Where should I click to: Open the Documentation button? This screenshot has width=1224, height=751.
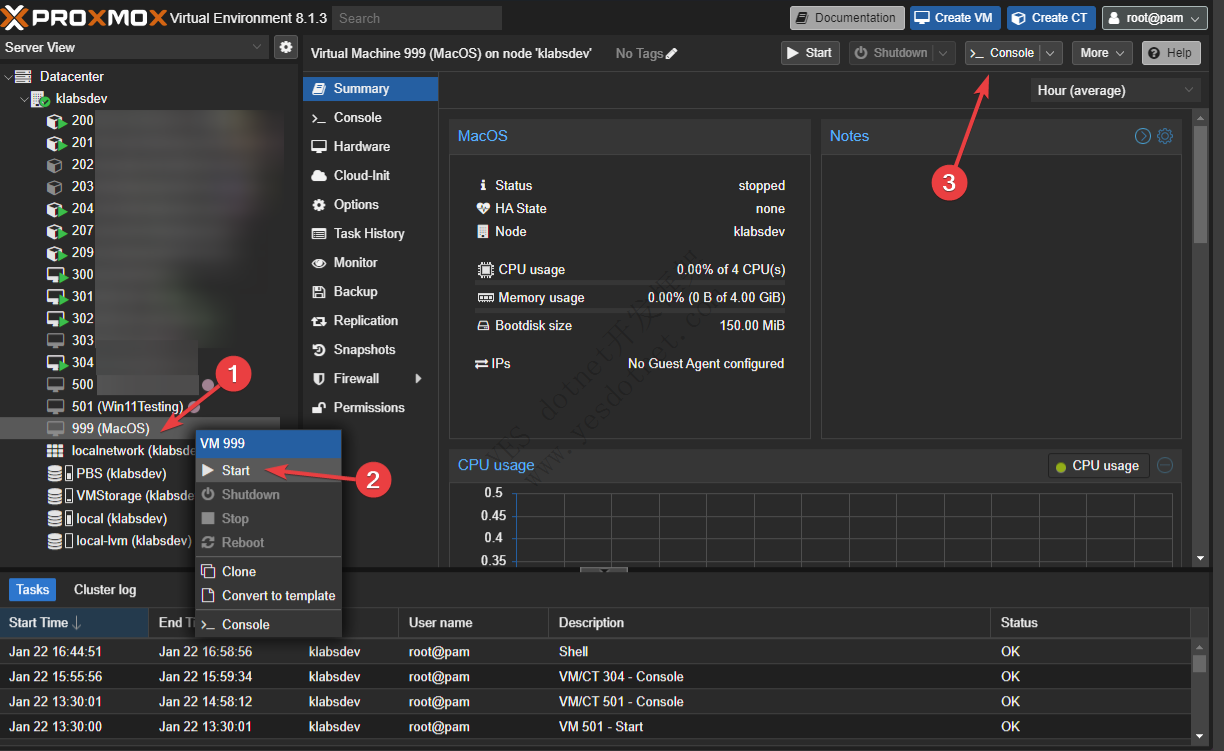(846, 18)
